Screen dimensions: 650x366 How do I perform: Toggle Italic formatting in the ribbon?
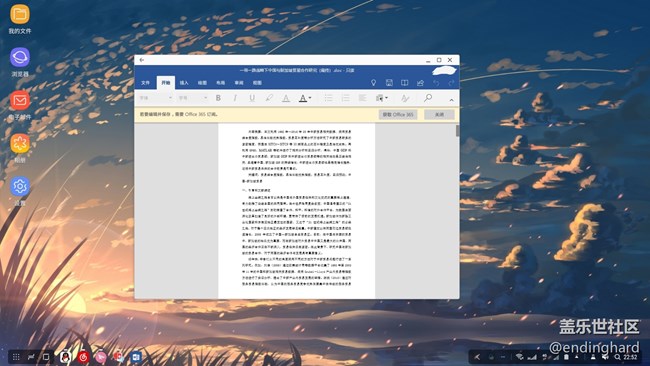click(235, 98)
